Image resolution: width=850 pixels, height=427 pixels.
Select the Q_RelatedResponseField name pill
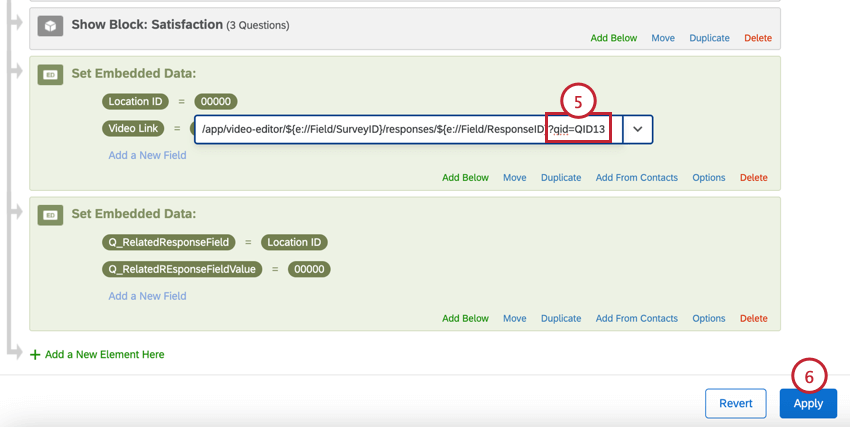click(169, 242)
